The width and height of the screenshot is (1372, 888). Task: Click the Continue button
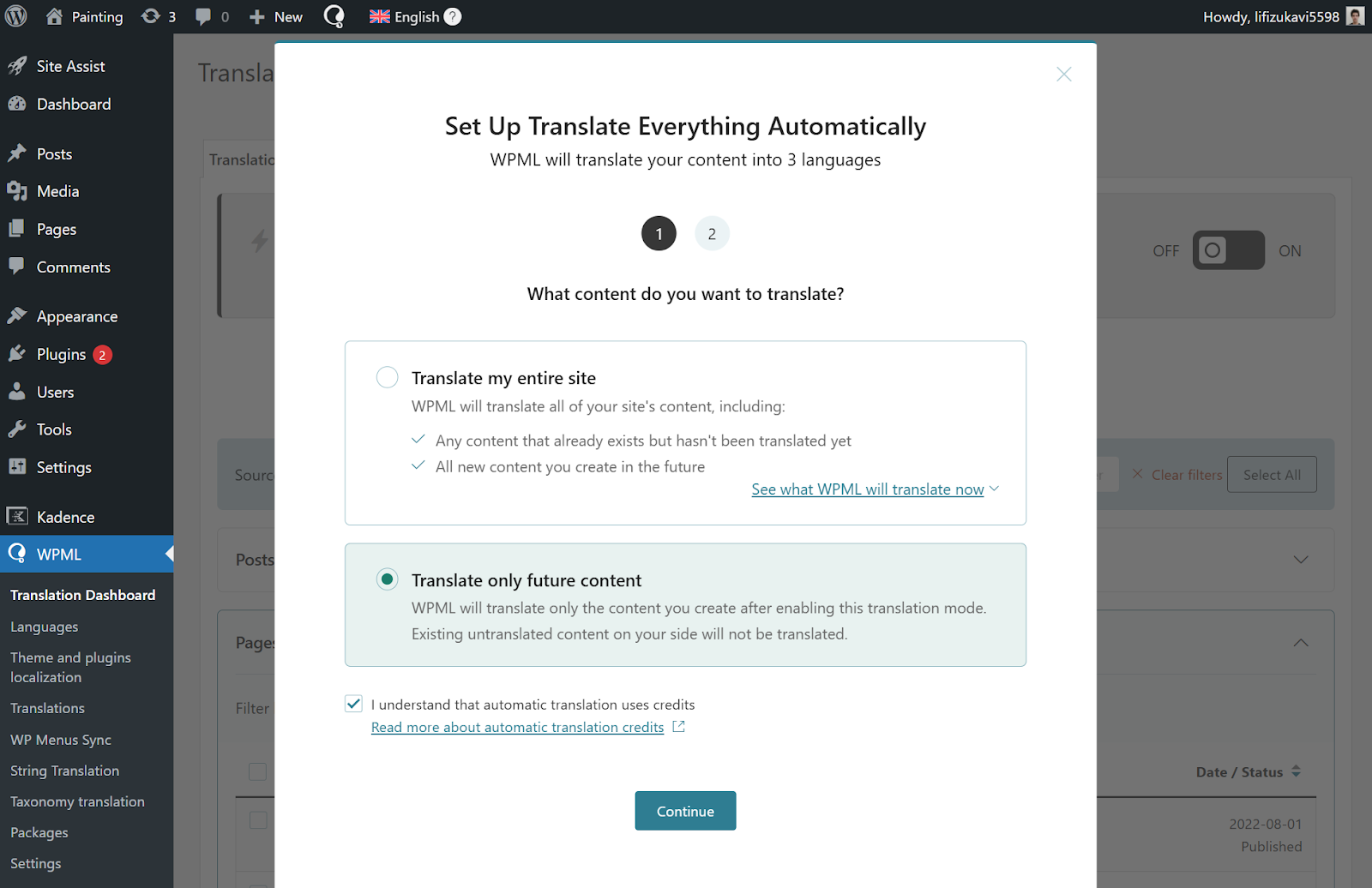tap(685, 811)
